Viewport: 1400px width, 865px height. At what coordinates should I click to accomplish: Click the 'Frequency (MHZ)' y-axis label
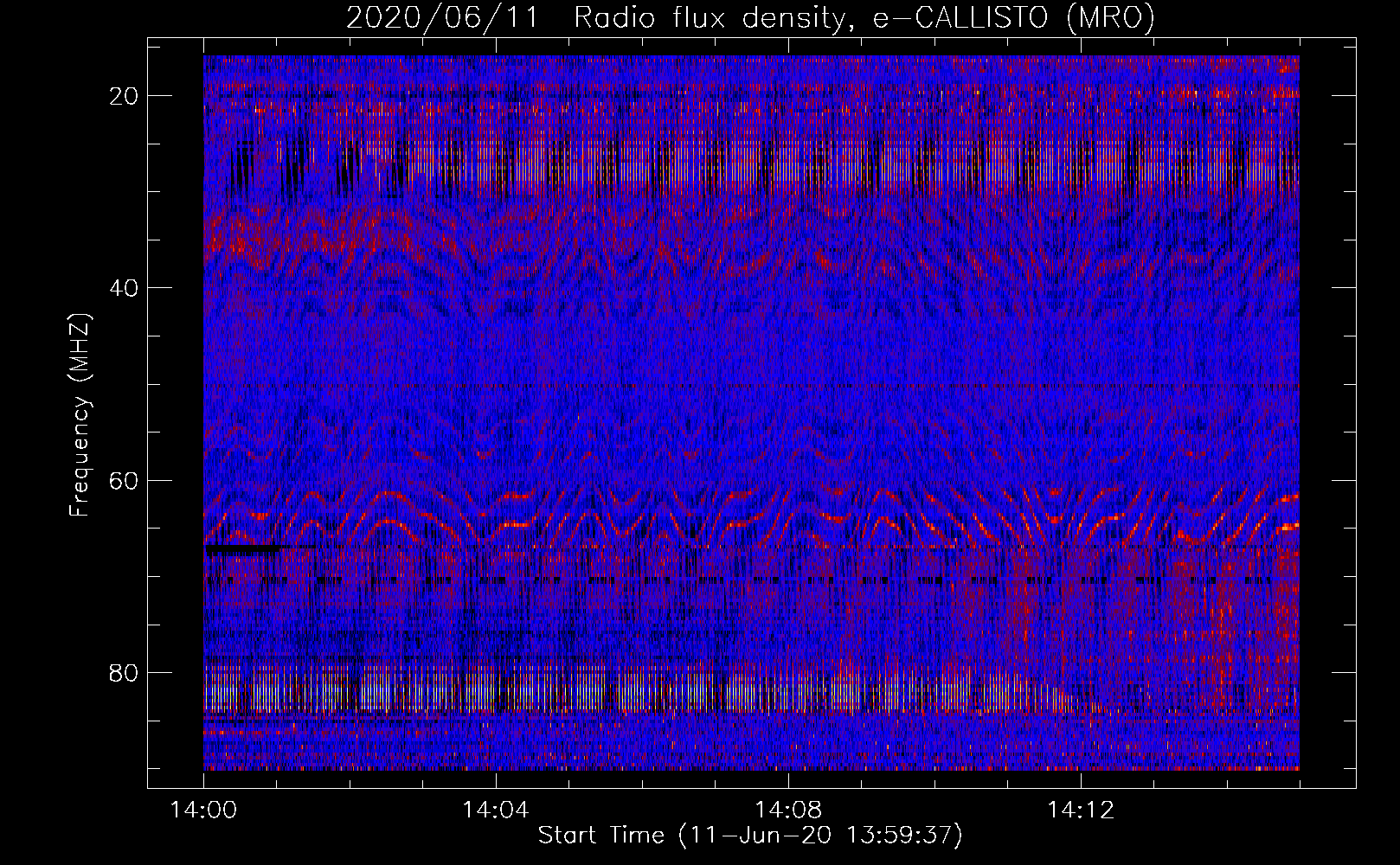click(80, 415)
